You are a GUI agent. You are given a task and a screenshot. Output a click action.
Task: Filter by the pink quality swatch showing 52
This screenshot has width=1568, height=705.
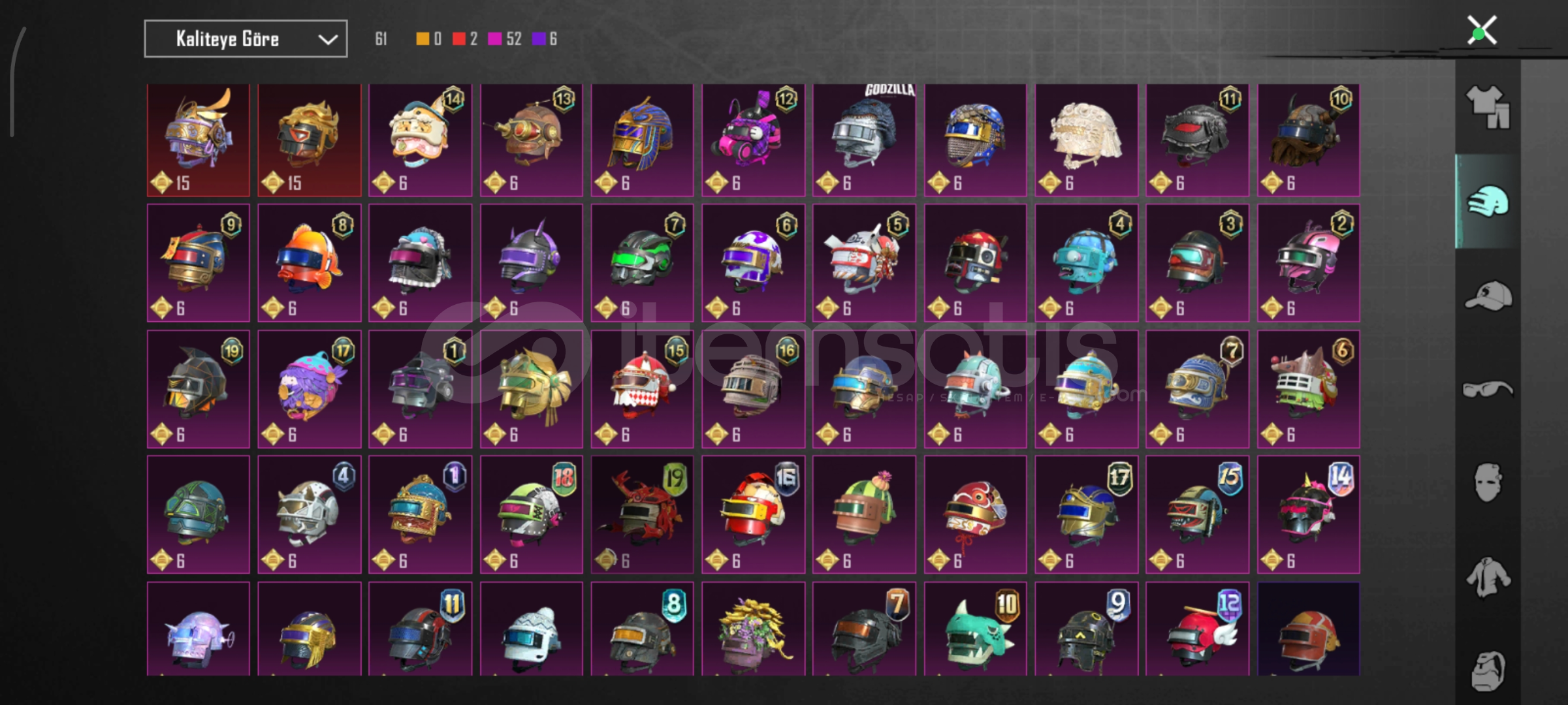[x=495, y=39]
